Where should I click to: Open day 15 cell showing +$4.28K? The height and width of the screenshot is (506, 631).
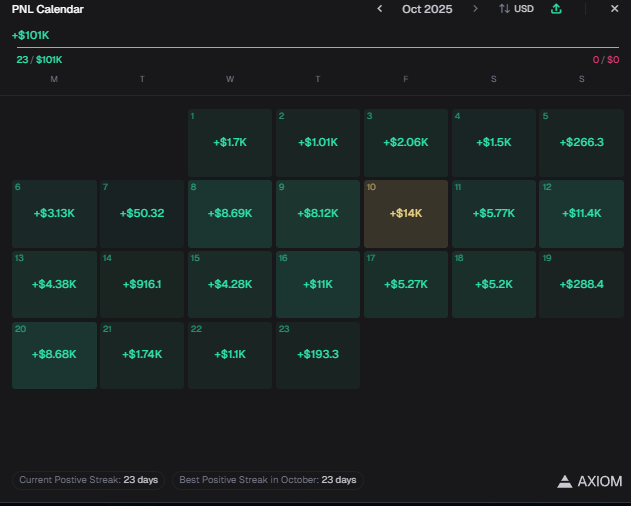point(230,285)
